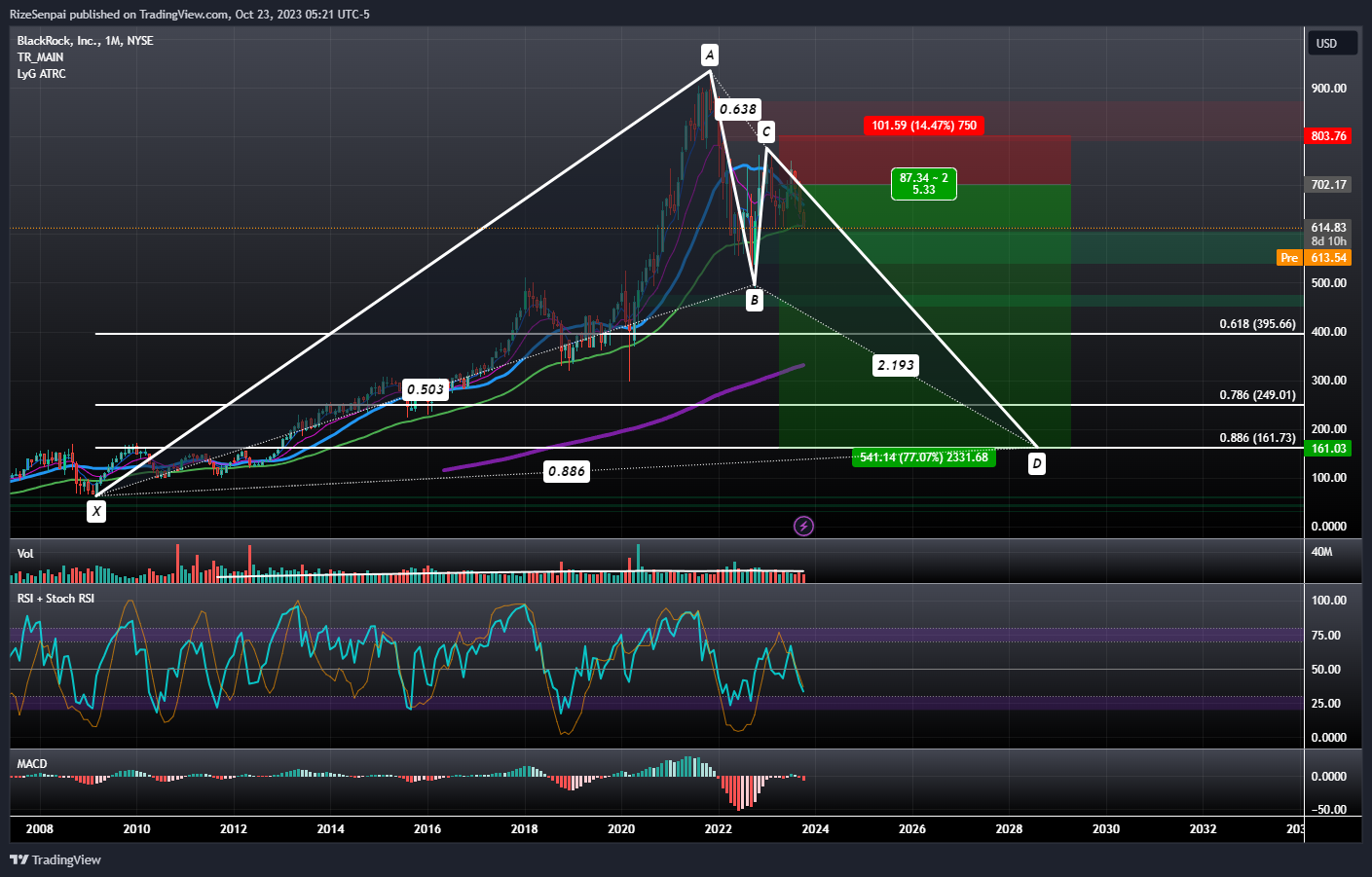The image size is (1372, 877).
Task: Click the 614.83 current price tag
Action: coord(1329,228)
